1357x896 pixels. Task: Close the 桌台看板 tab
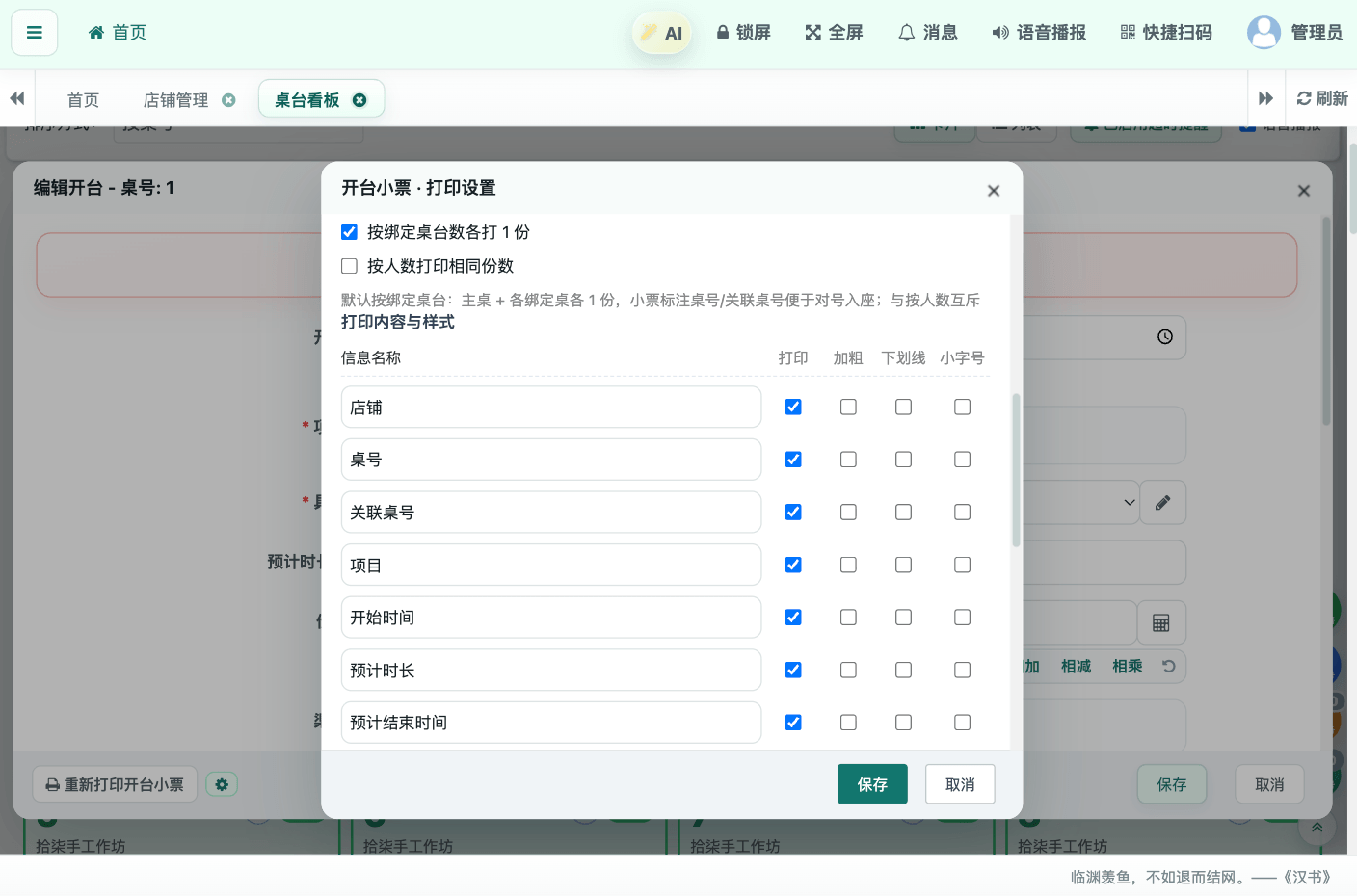point(359,100)
